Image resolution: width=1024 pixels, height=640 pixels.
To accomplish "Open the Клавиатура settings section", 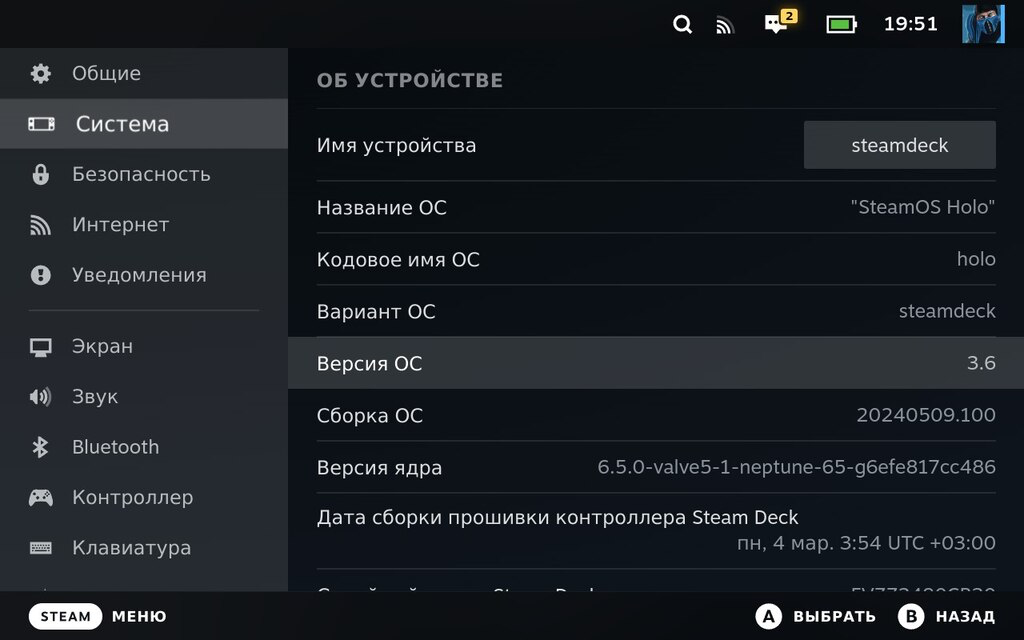I will (131, 548).
